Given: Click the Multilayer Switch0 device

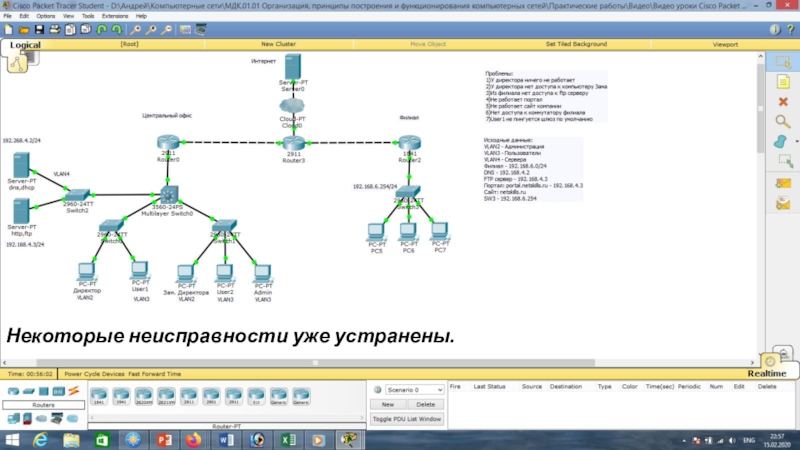Looking at the screenshot, I should 168,195.
